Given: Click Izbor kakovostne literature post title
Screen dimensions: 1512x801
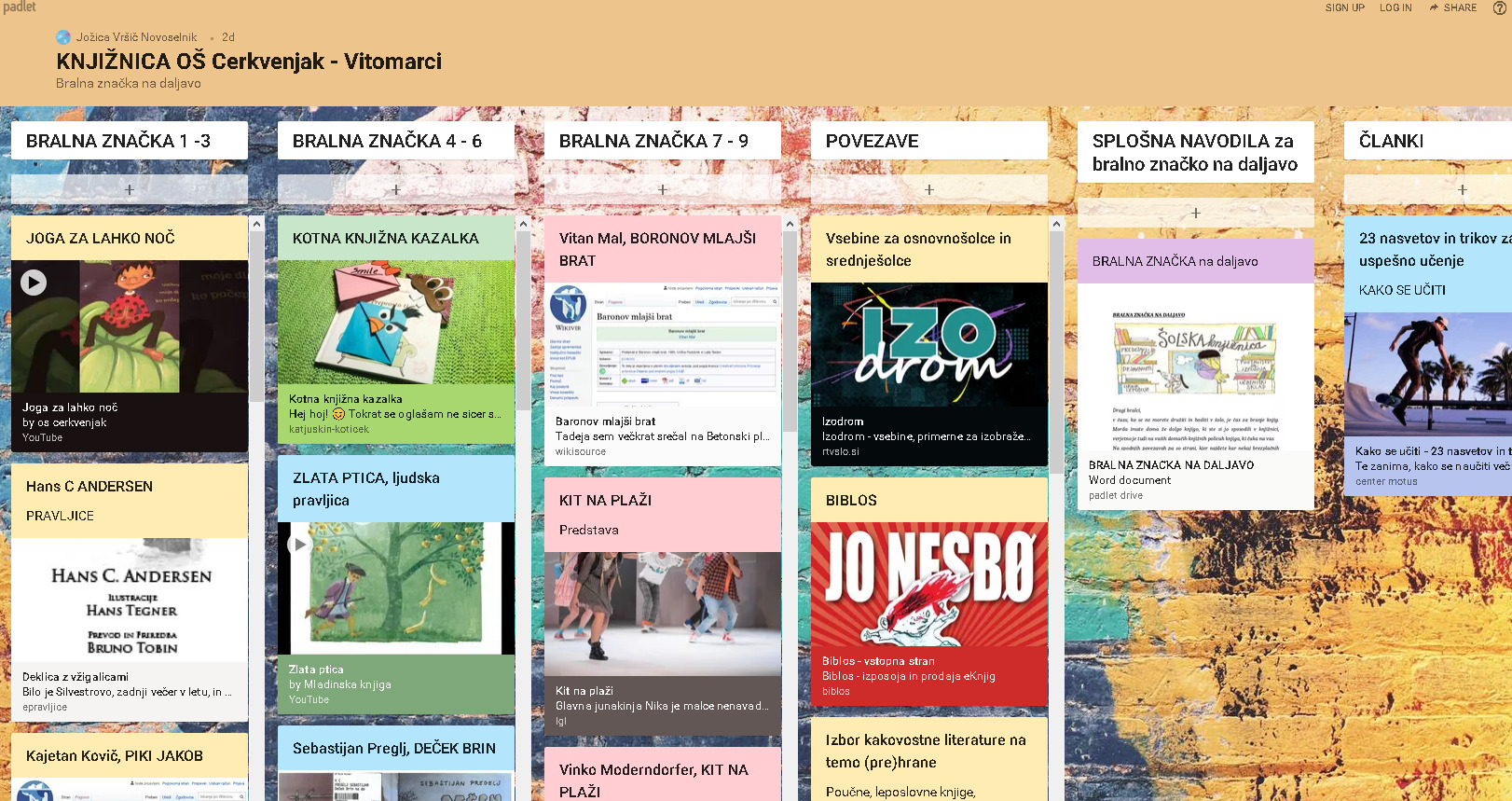Looking at the screenshot, I should coord(926,751).
